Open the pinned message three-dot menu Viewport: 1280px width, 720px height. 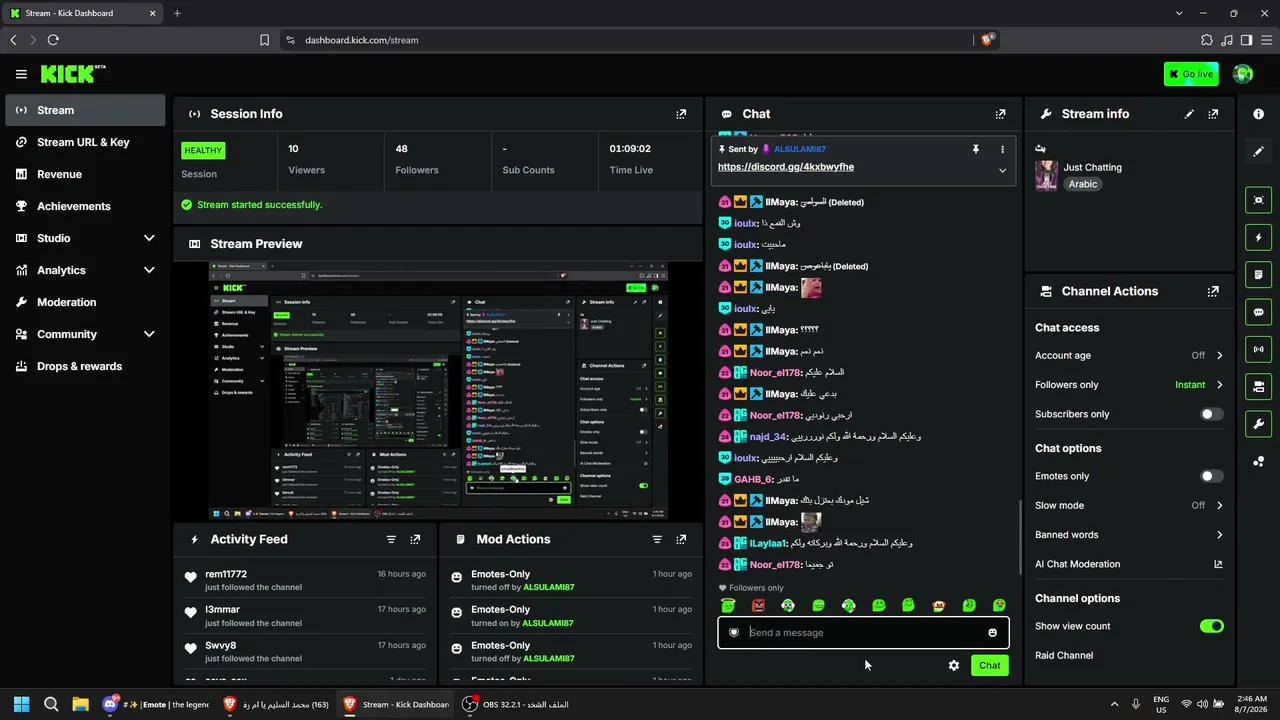1002,149
